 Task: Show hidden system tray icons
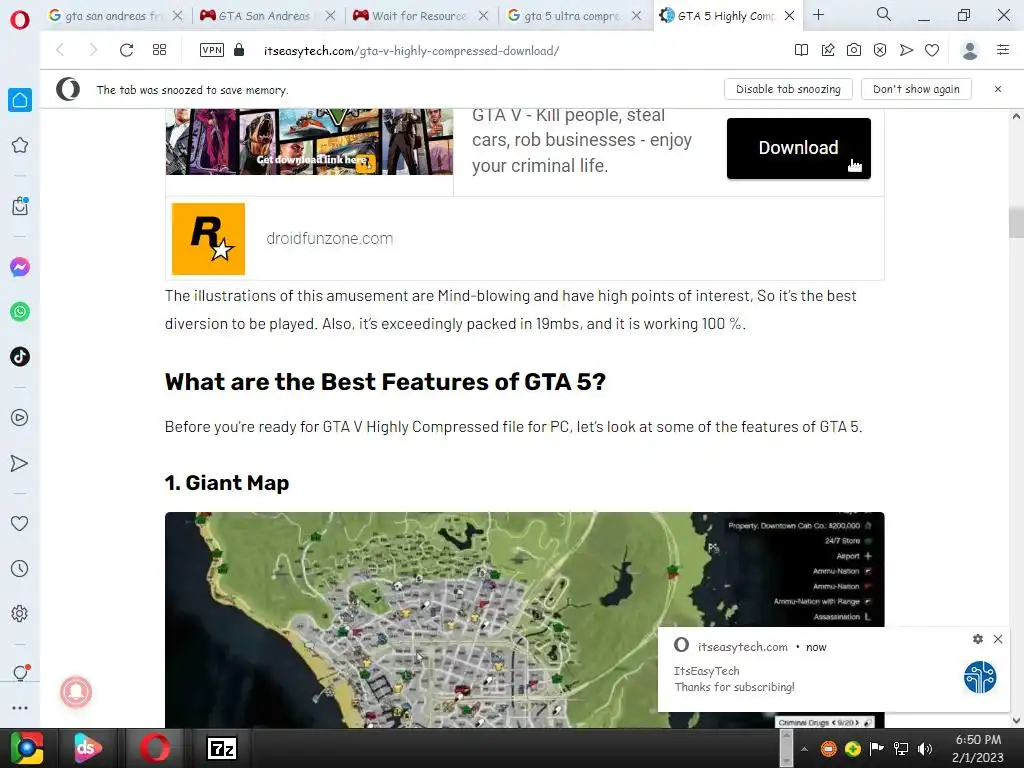coord(805,749)
